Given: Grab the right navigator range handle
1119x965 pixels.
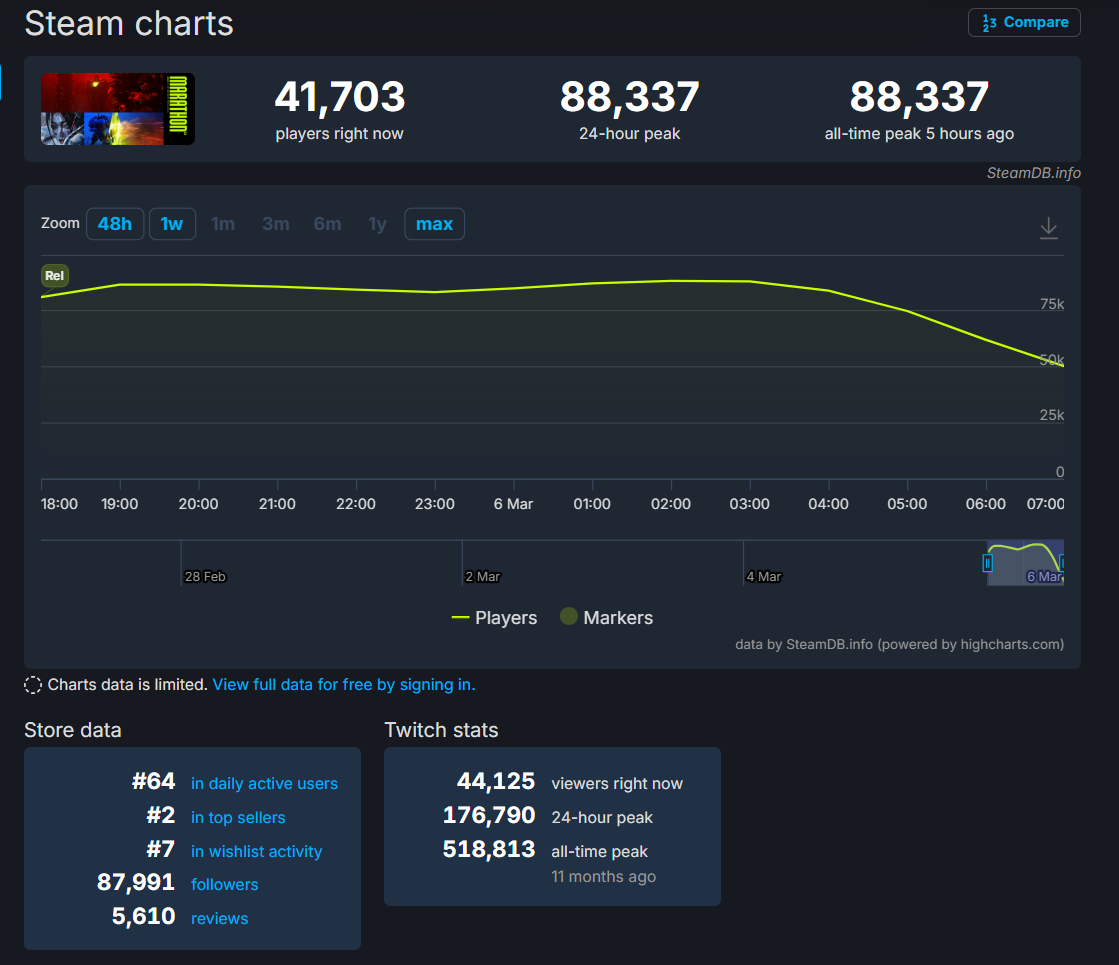Looking at the screenshot, I should coord(1061,563).
